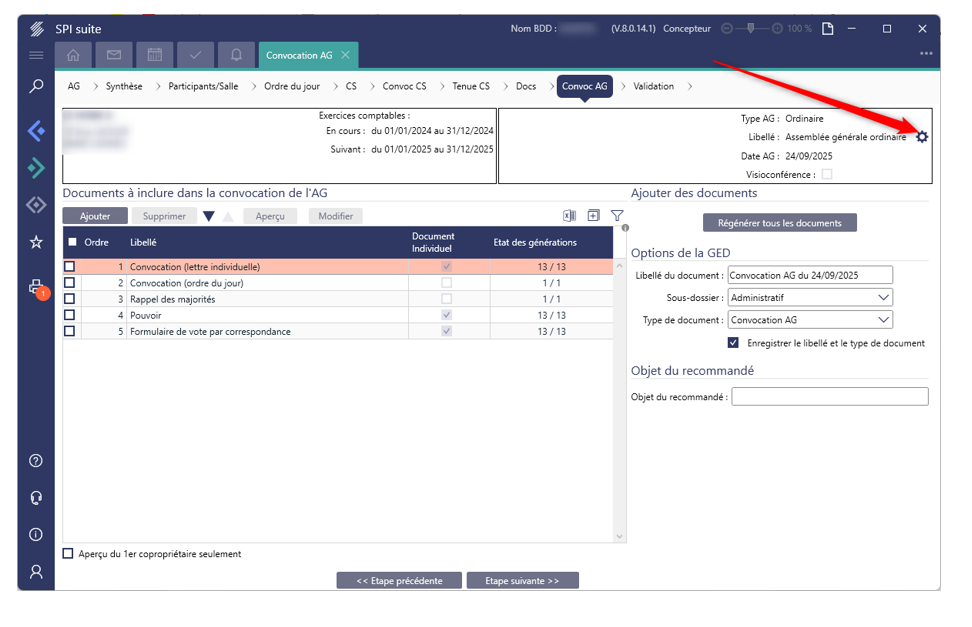Open the search magnifier in the sidebar
The width and height of the screenshot is (972, 627).
36,87
